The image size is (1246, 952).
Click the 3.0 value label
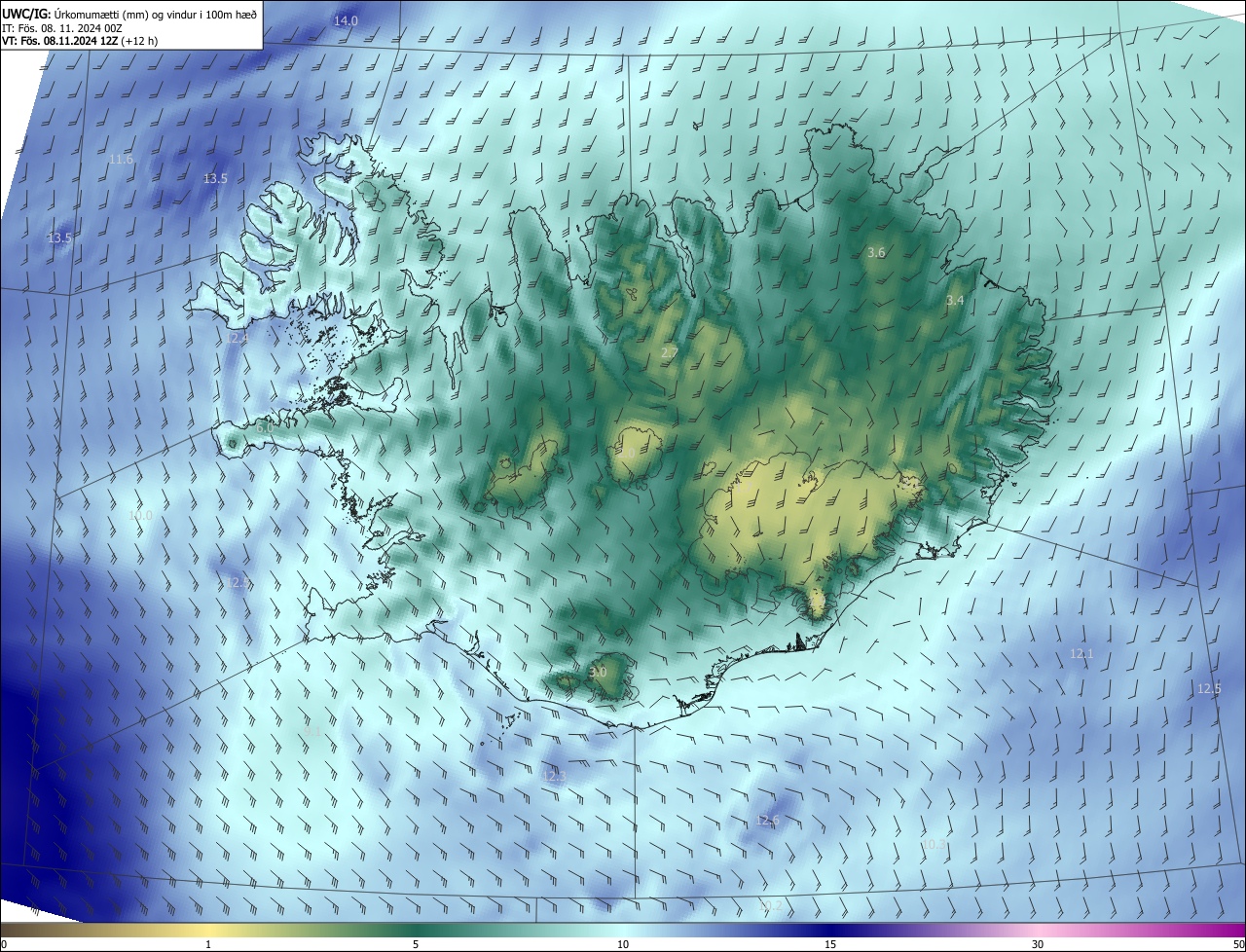tap(598, 672)
